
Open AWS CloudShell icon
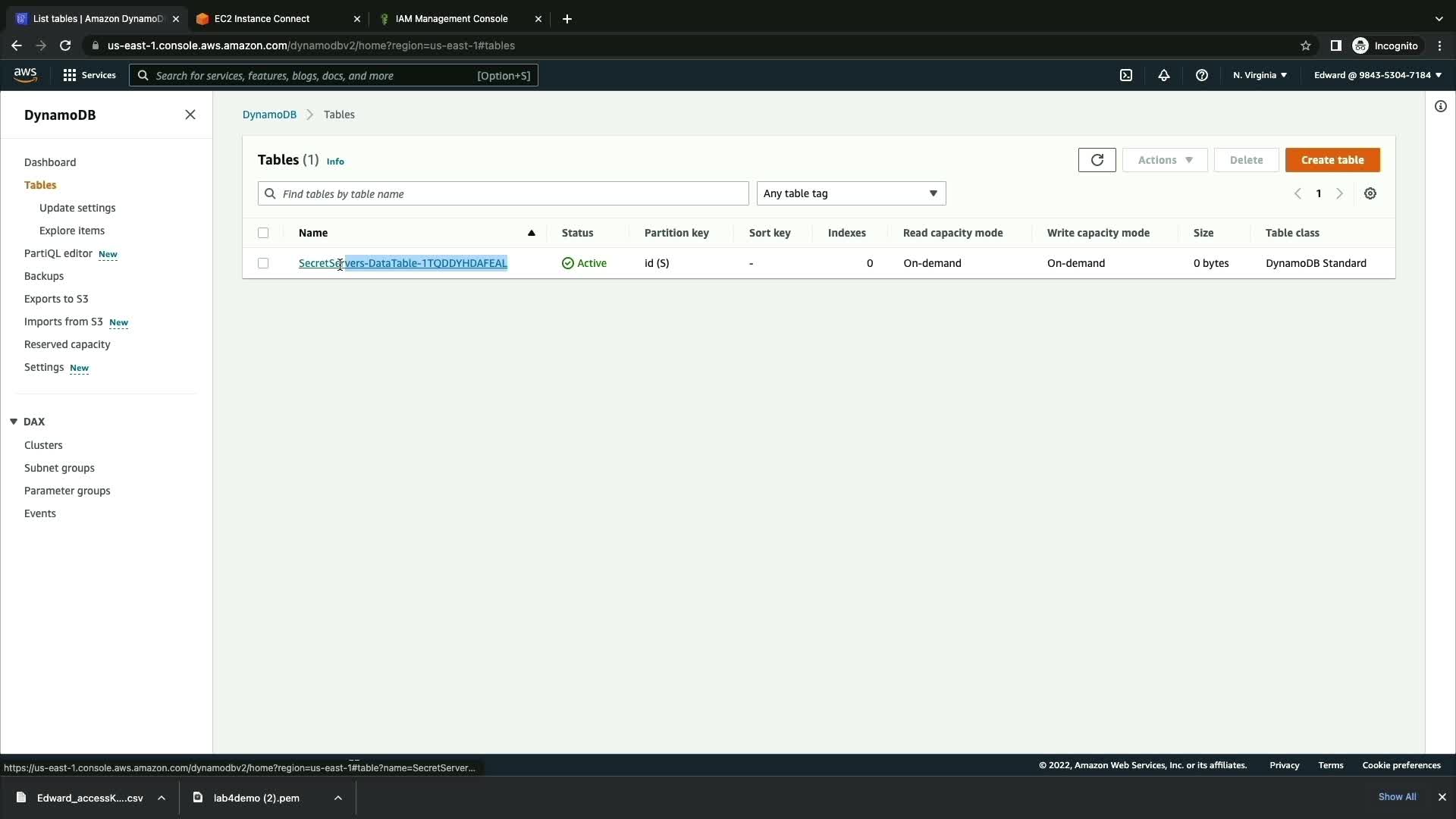click(1126, 75)
